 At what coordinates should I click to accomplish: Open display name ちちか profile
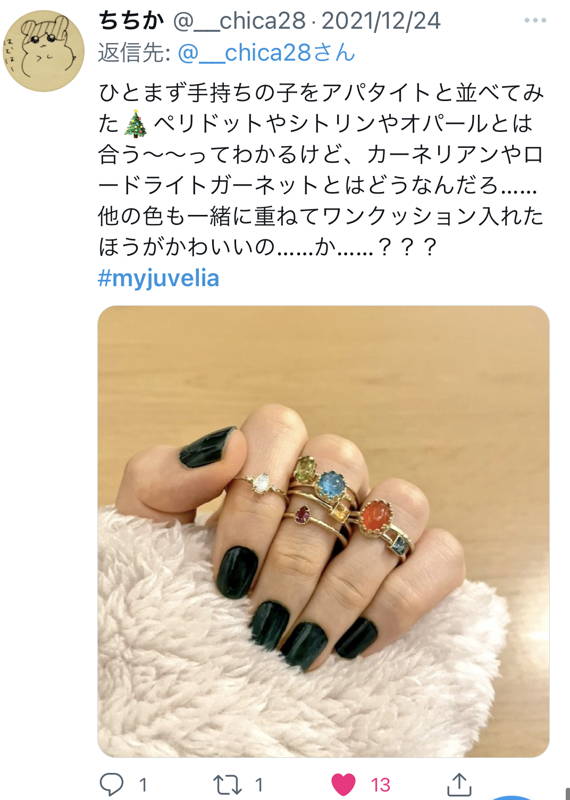(x=131, y=21)
